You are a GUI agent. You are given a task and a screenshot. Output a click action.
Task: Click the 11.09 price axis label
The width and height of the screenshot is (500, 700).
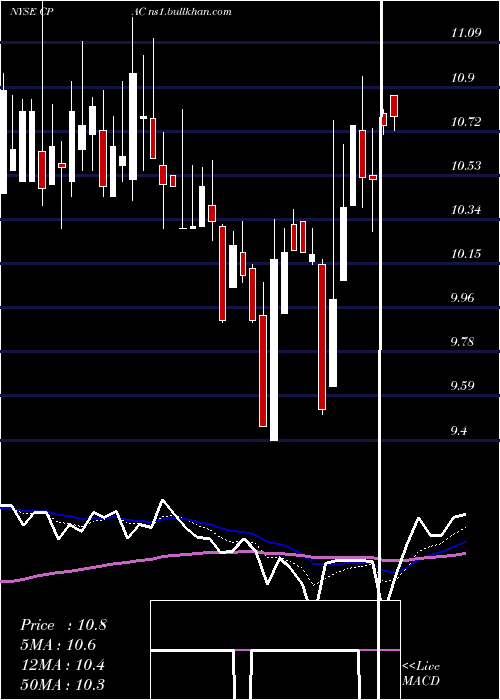tap(466, 33)
